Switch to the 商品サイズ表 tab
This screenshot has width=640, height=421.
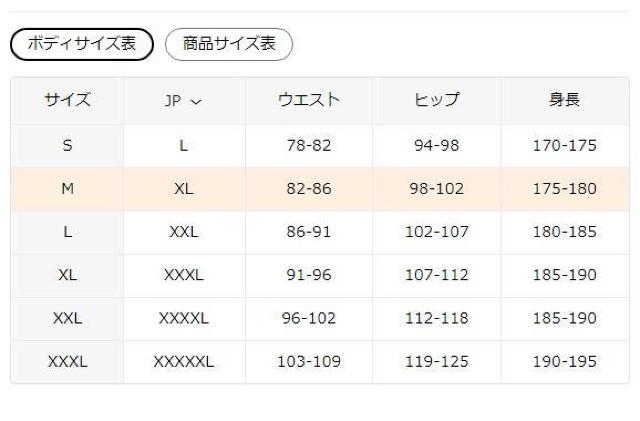(229, 44)
